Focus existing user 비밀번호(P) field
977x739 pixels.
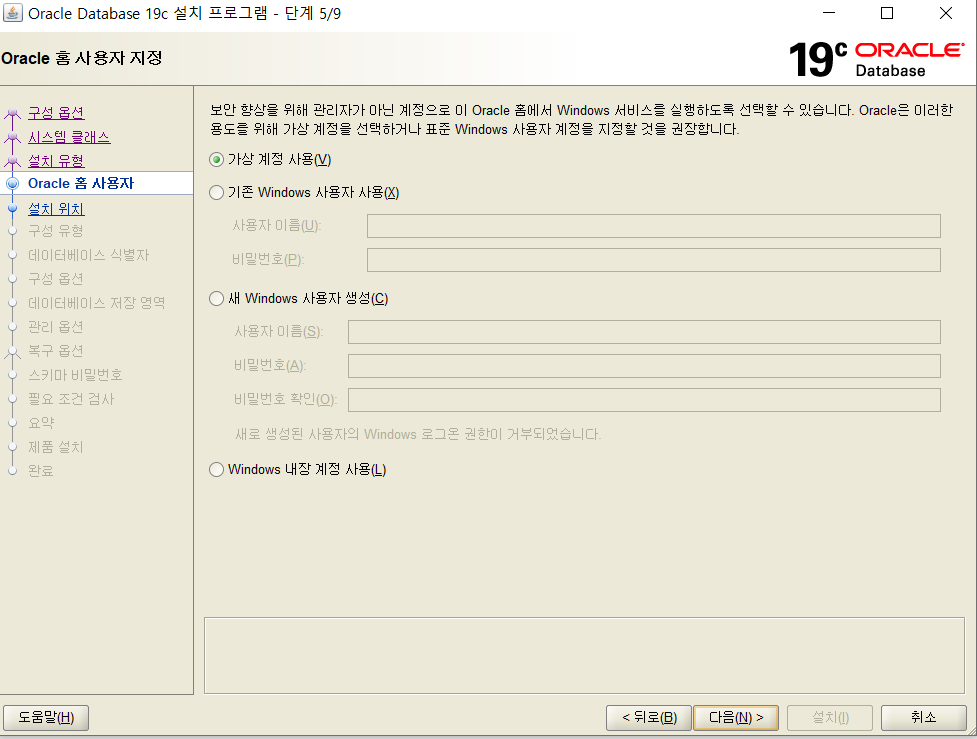654,260
